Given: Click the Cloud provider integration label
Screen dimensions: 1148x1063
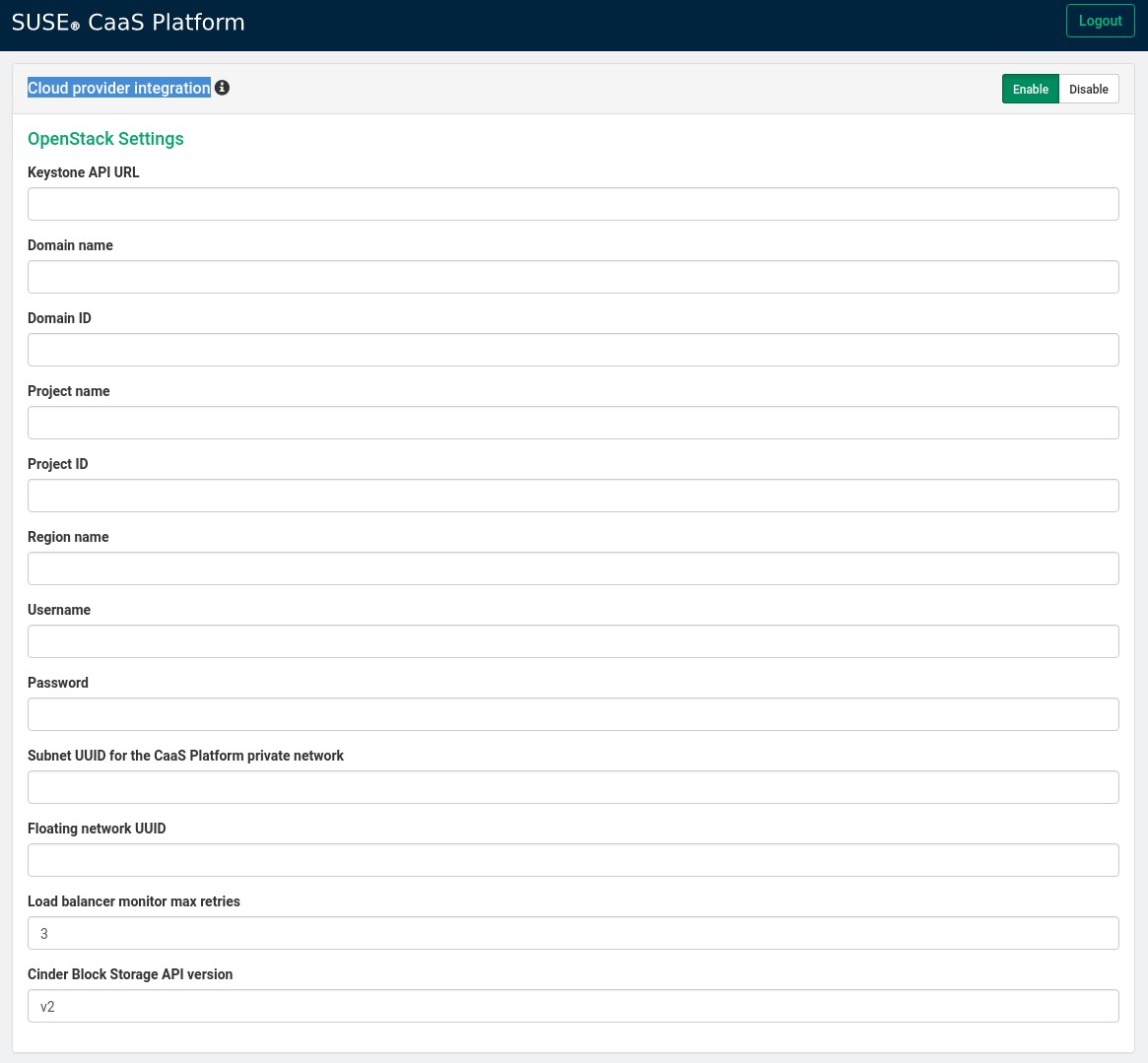Looking at the screenshot, I should (x=118, y=88).
